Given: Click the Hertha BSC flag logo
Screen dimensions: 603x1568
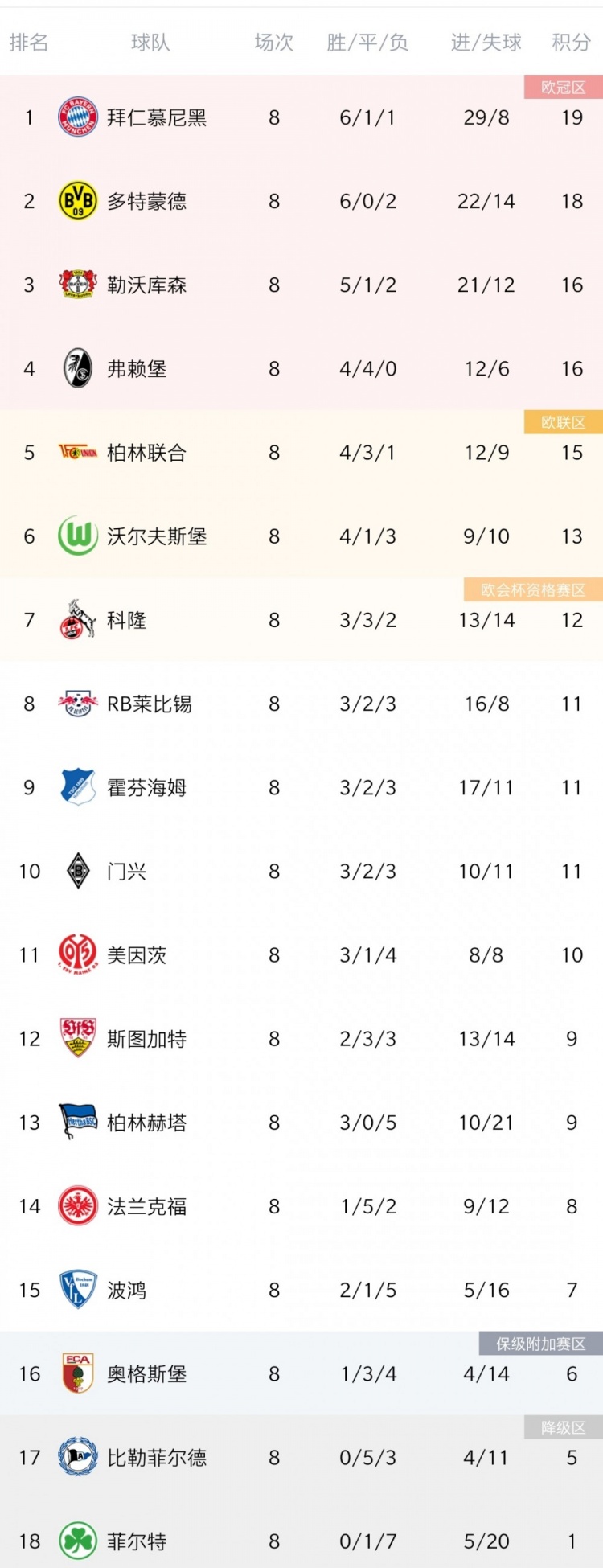Looking at the screenshot, I should coord(78,1123).
